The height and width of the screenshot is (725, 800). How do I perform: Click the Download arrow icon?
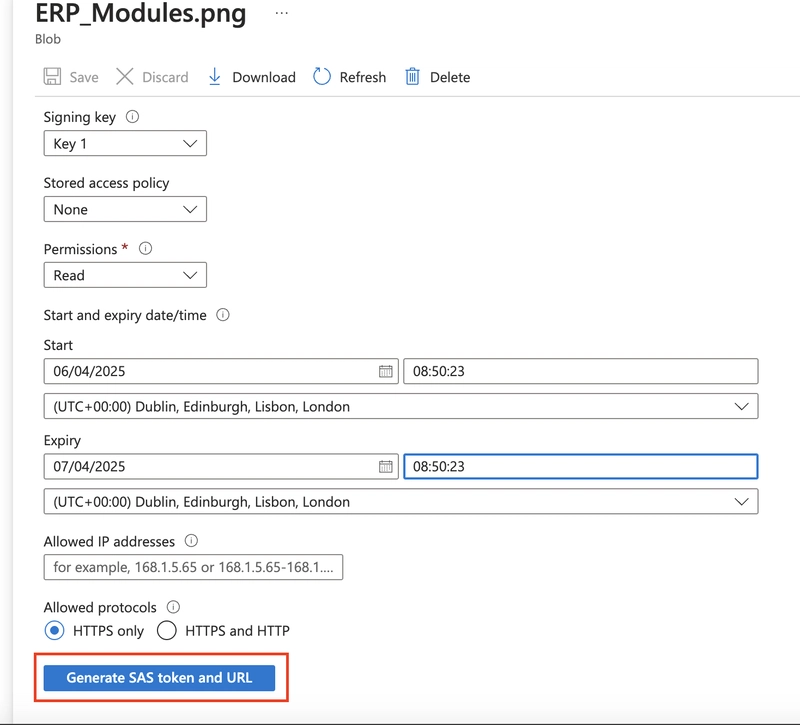(x=215, y=77)
